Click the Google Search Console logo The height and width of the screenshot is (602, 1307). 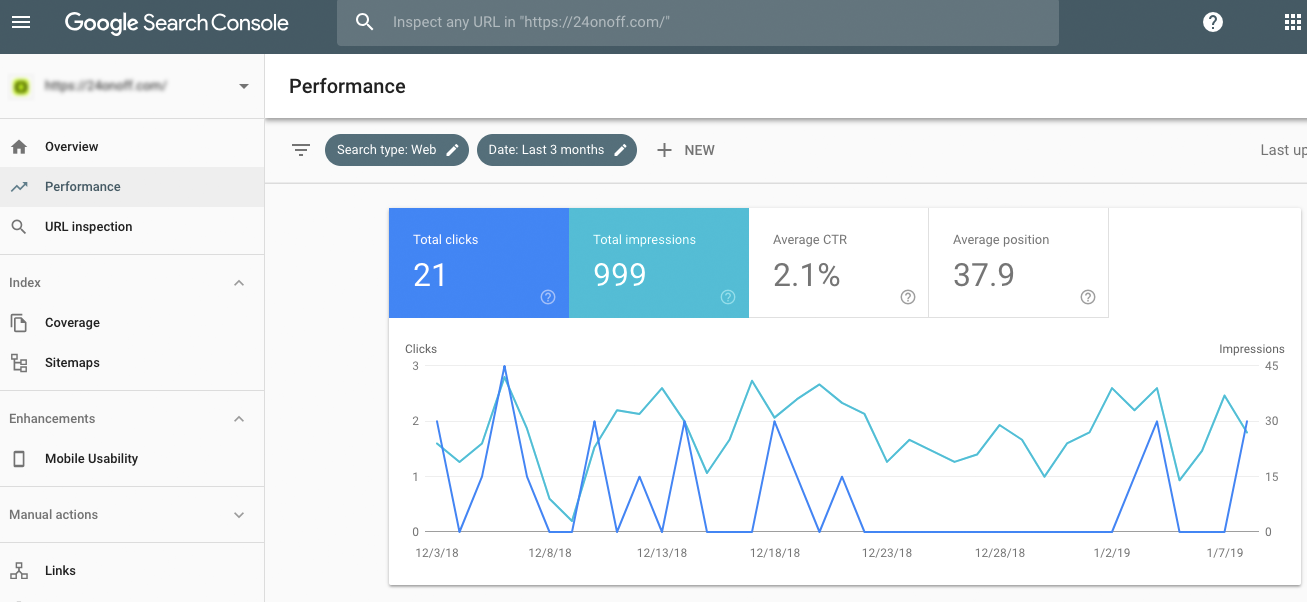pos(177,23)
